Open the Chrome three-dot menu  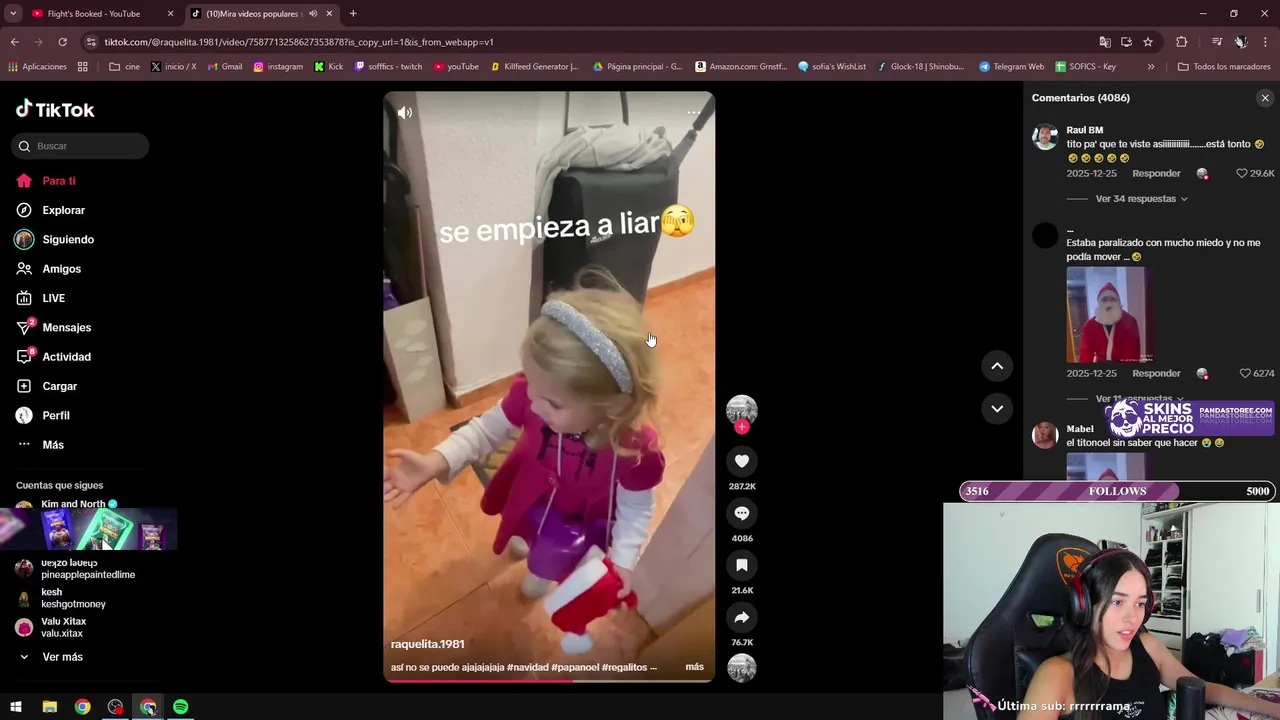tap(1266, 42)
